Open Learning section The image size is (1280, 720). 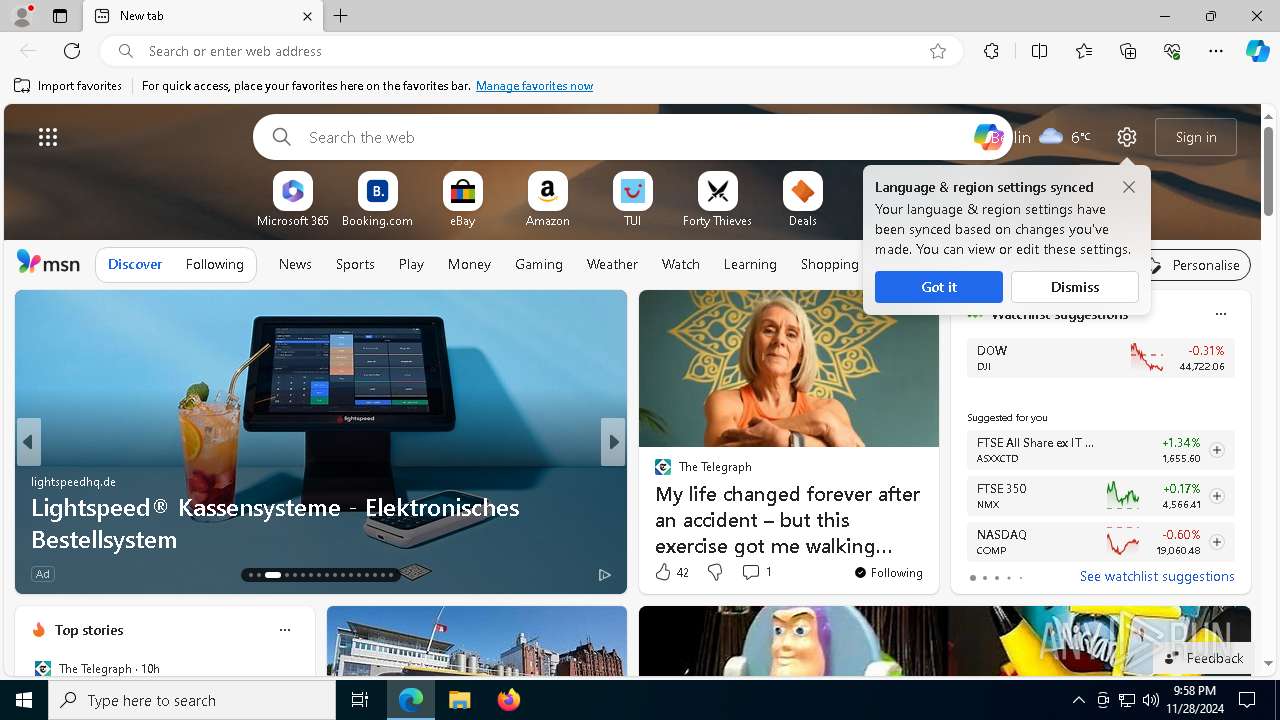(750, 264)
